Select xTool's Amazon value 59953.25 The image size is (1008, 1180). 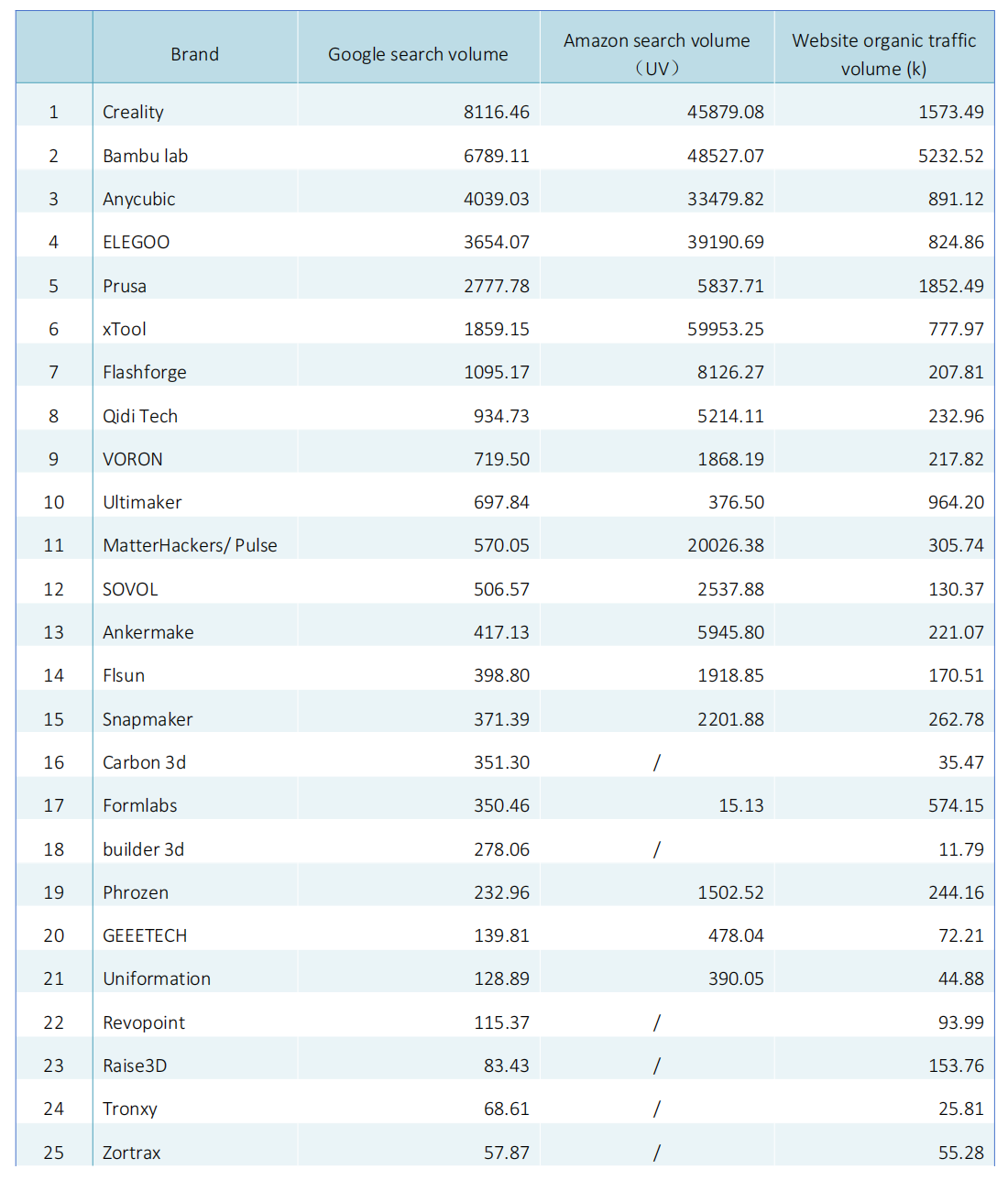click(725, 329)
